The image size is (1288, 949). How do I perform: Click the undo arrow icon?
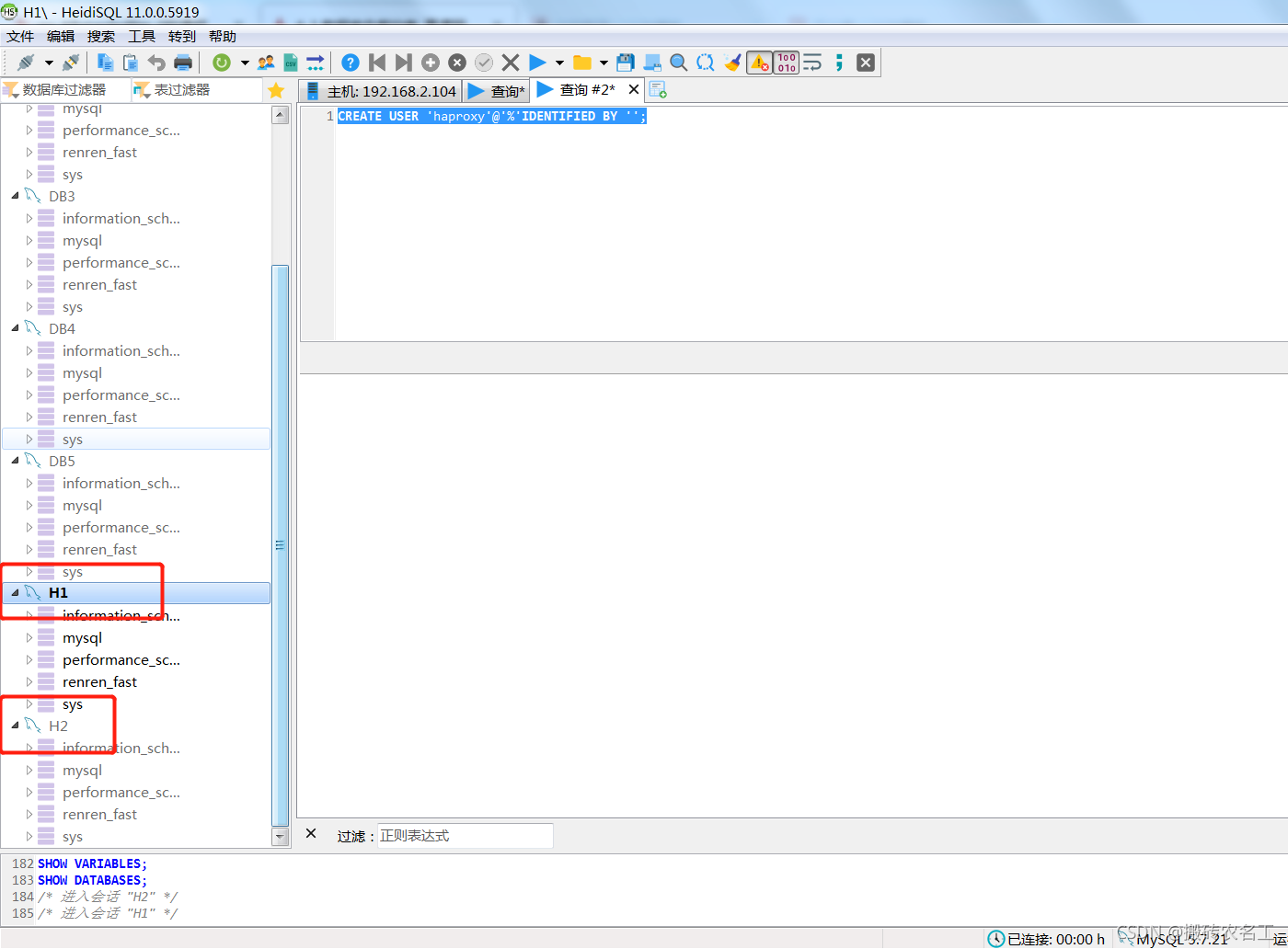(x=156, y=63)
